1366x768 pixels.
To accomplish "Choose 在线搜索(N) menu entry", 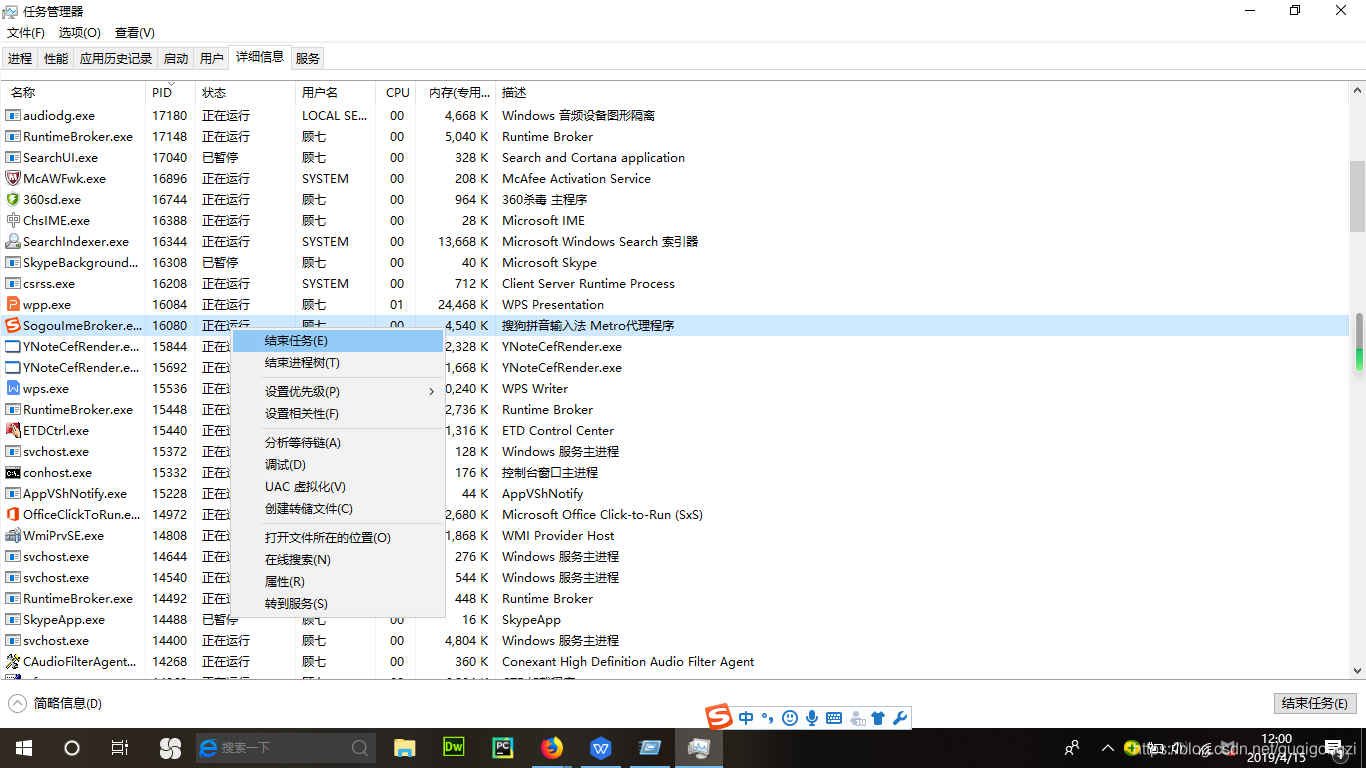I will (338, 560).
